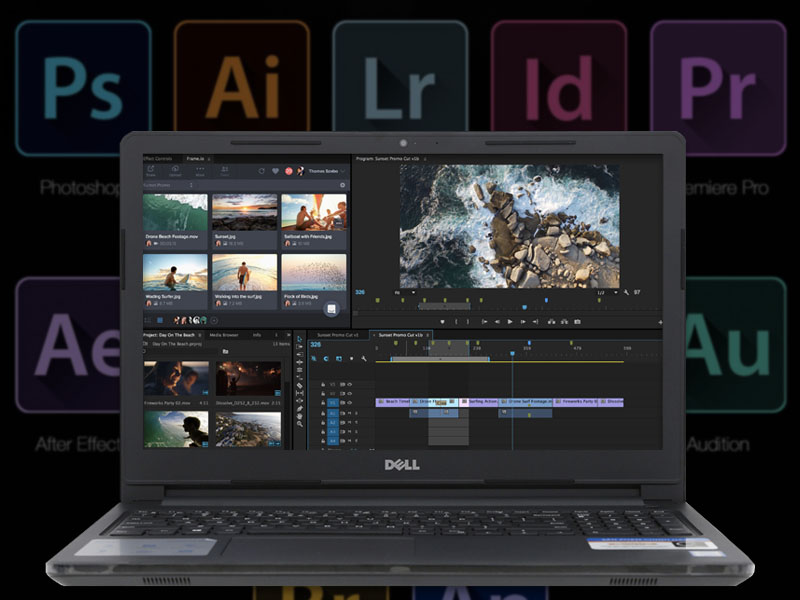Click the Lightroom Lr icon in the background
Image resolution: width=800 pixels, height=600 pixels.
point(401,77)
